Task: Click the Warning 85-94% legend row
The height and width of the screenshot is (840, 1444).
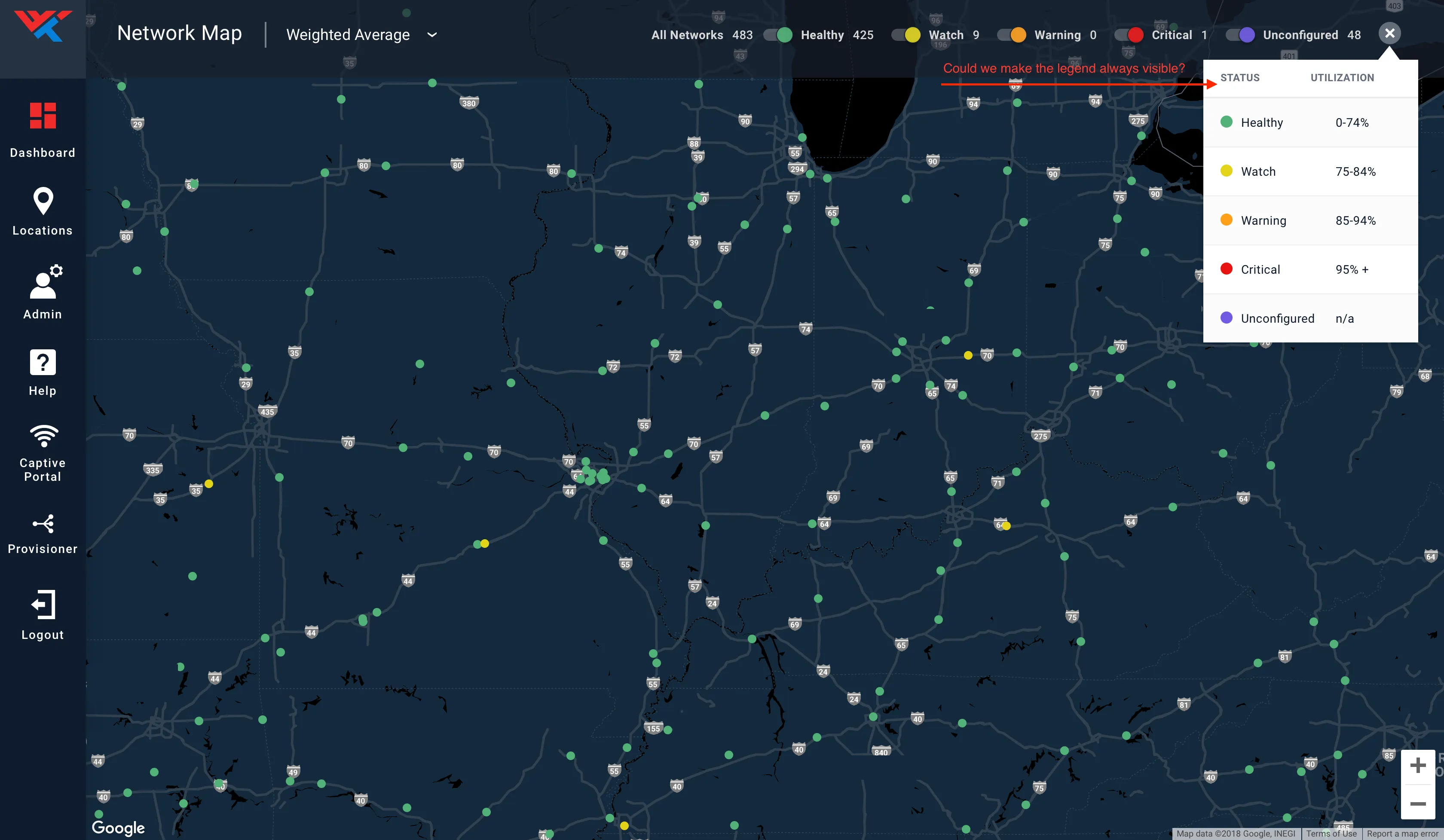Action: [1310, 220]
